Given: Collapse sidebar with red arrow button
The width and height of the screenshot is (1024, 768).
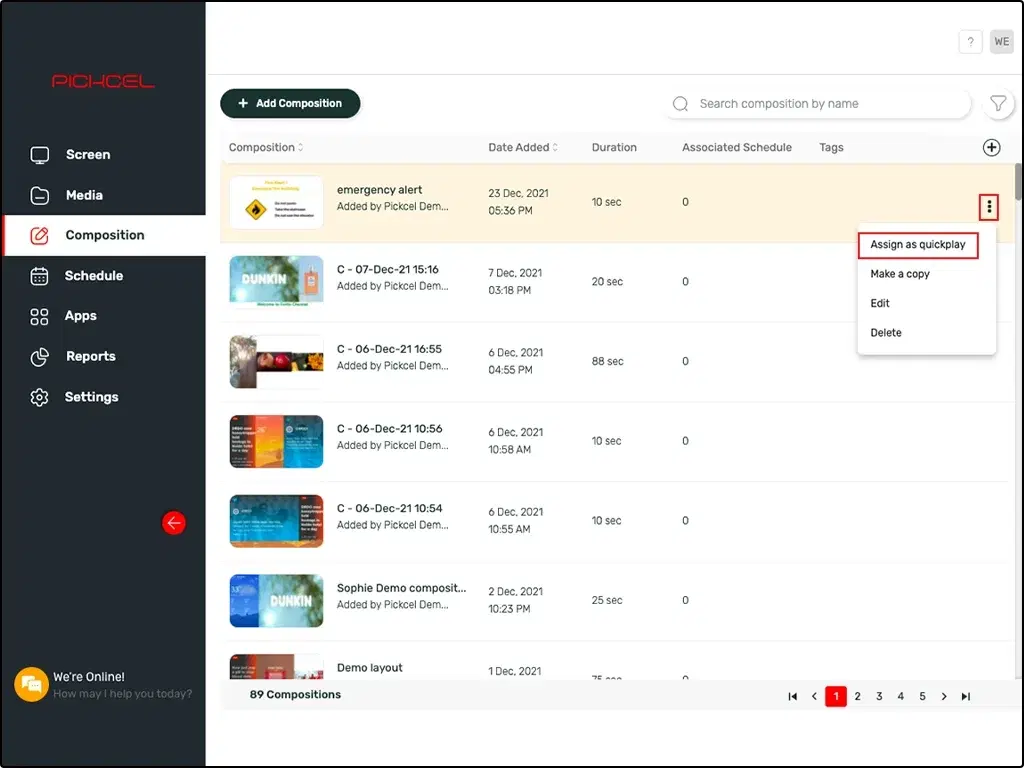Looking at the screenshot, I should 174,522.
